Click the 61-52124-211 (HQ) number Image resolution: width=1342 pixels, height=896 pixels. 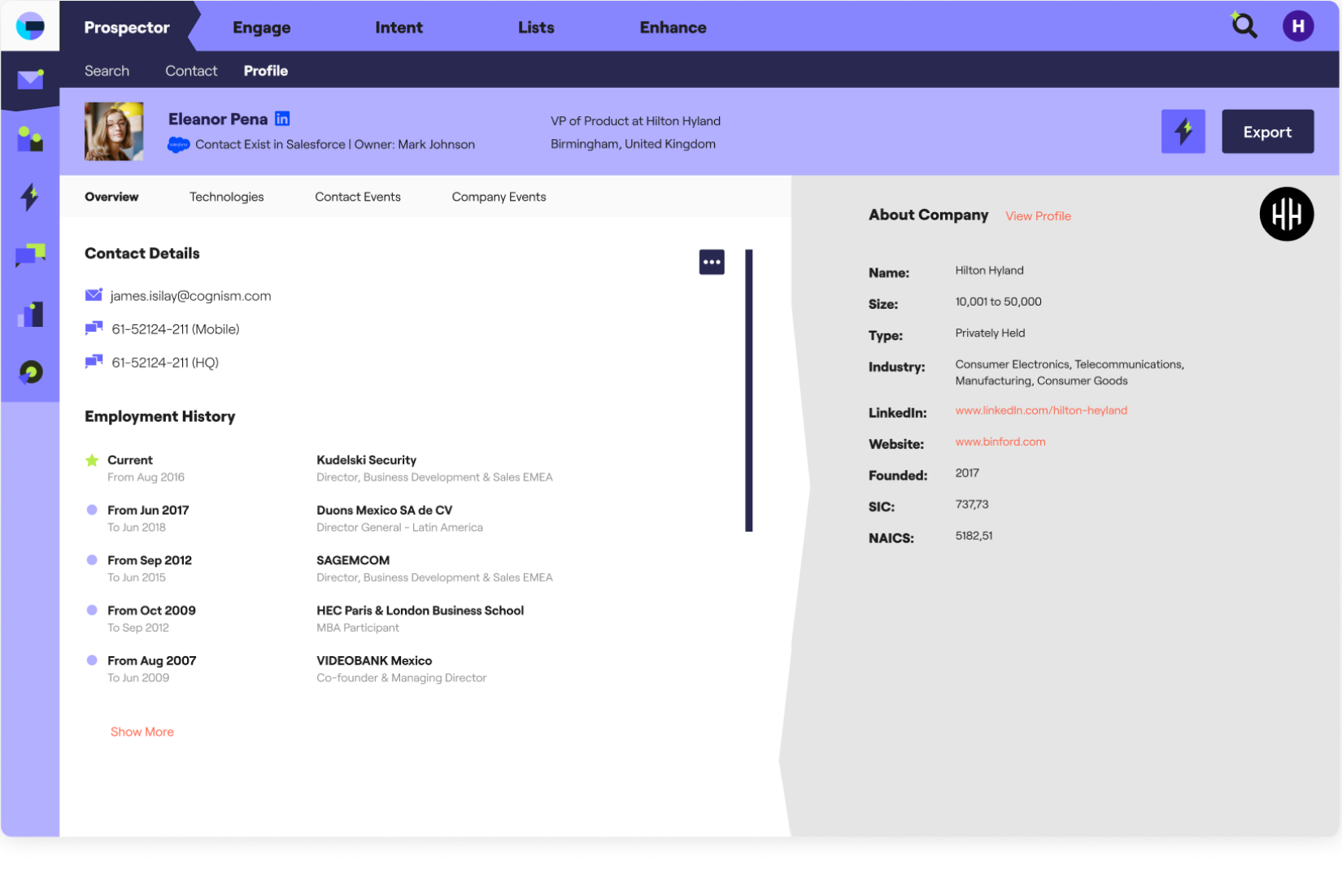pos(165,363)
